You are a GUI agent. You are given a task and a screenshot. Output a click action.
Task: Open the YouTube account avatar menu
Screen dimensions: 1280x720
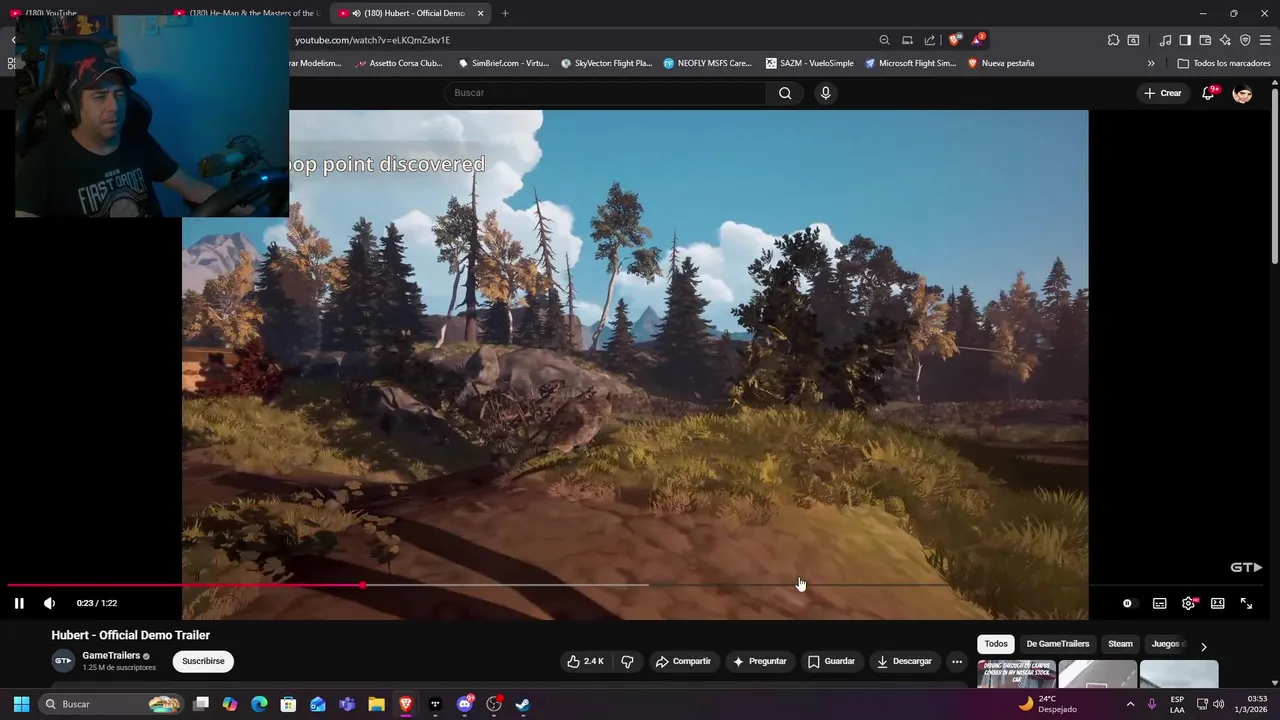(x=1242, y=93)
